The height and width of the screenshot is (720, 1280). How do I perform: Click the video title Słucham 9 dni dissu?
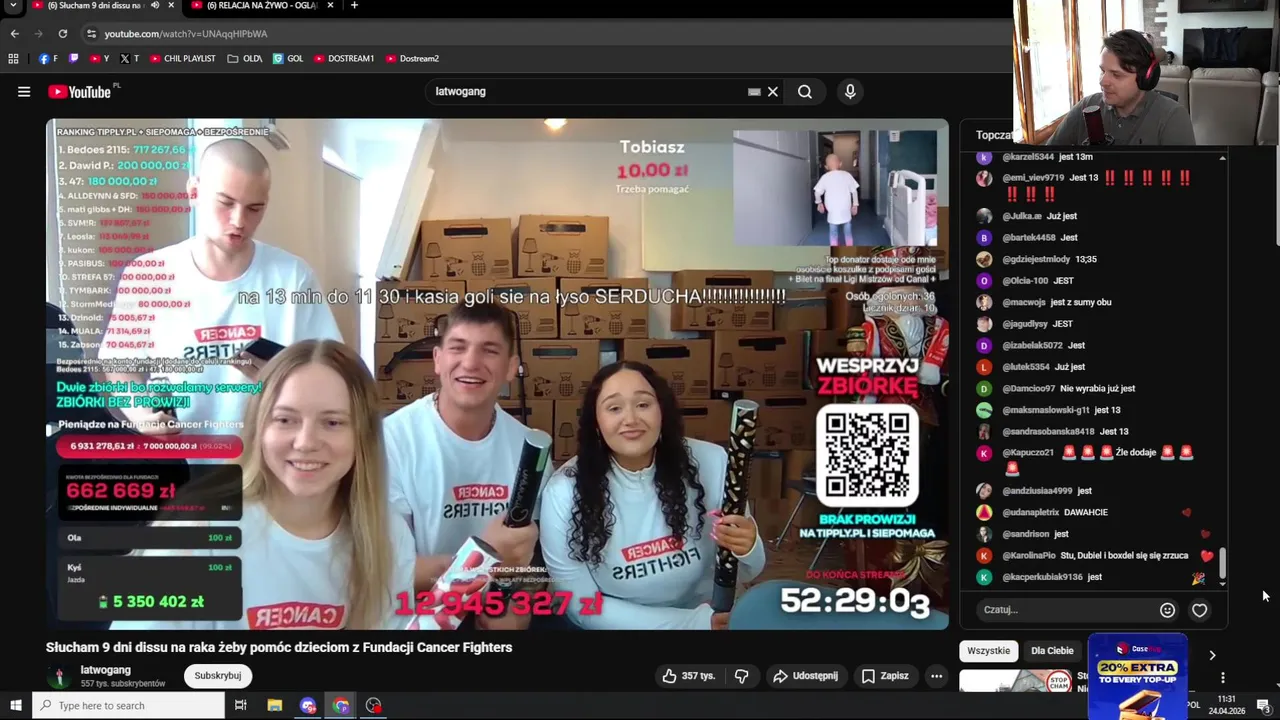279,648
